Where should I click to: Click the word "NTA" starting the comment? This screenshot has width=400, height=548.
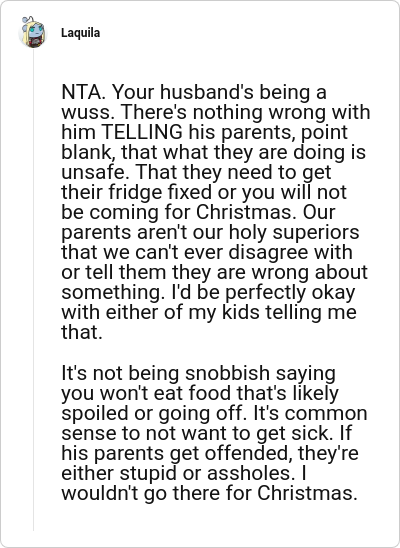coord(79,92)
